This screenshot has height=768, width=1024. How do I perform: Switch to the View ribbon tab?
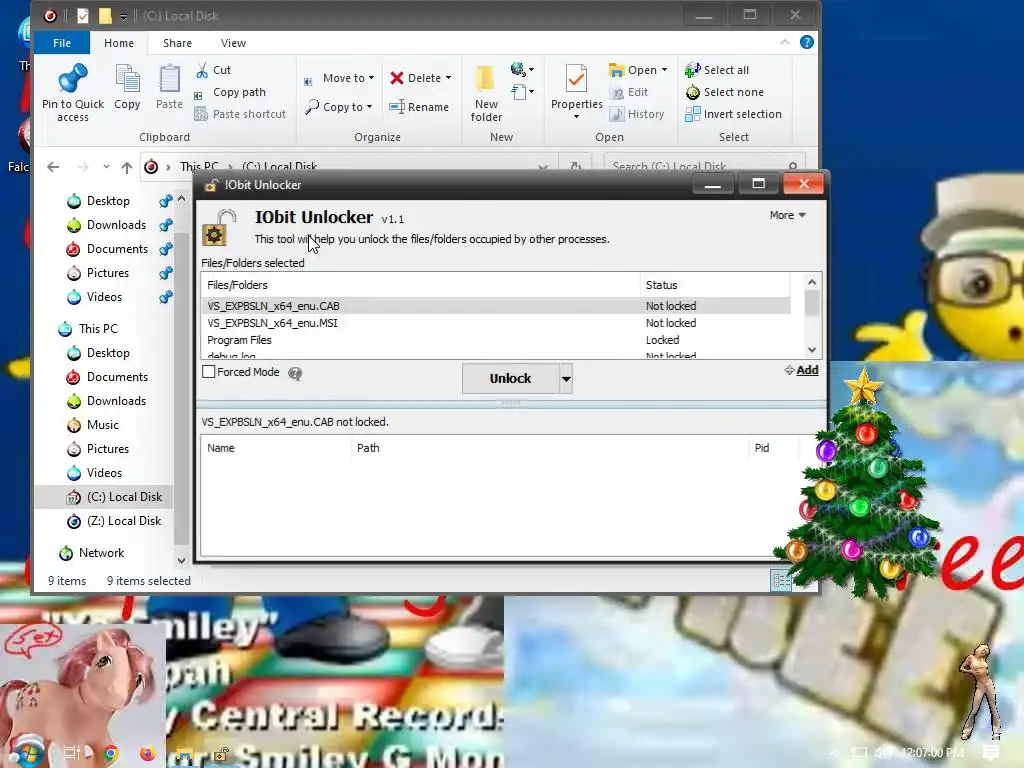(233, 43)
